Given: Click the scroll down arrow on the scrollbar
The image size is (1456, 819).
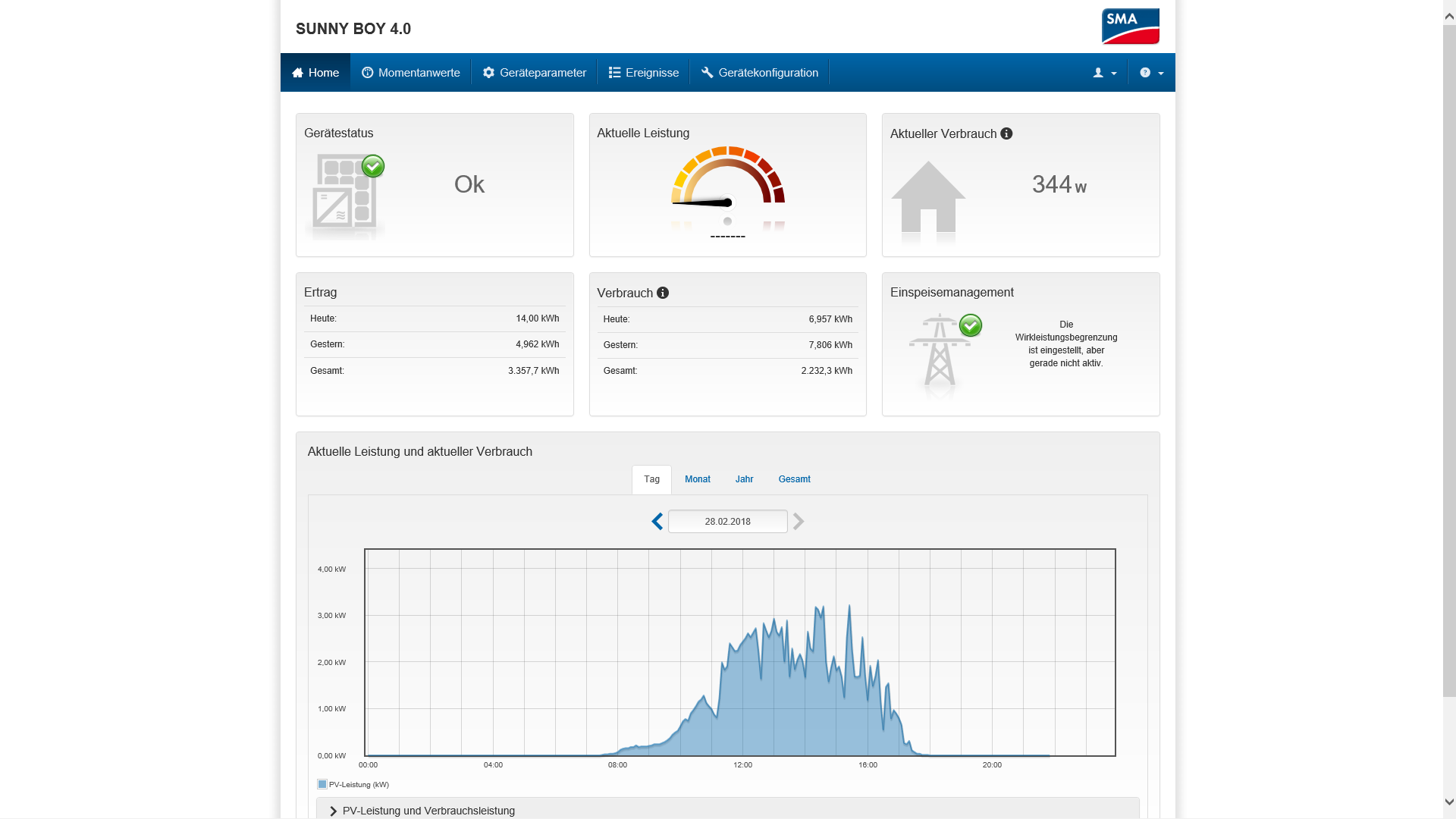Looking at the screenshot, I should pyautogui.click(x=1449, y=802).
